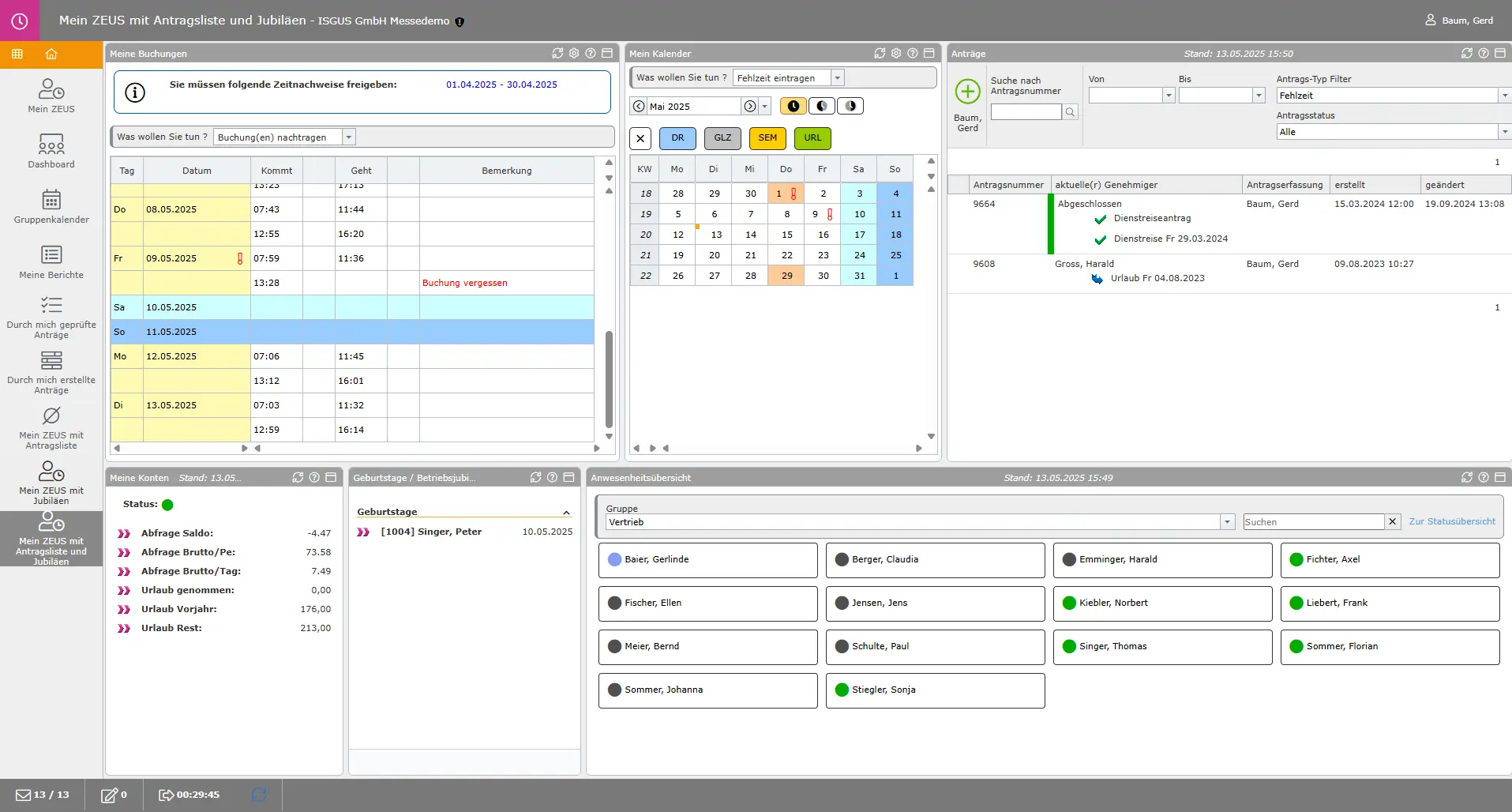Open Dashboard in the sidebar
Image resolution: width=1512 pixels, height=812 pixels.
51,151
